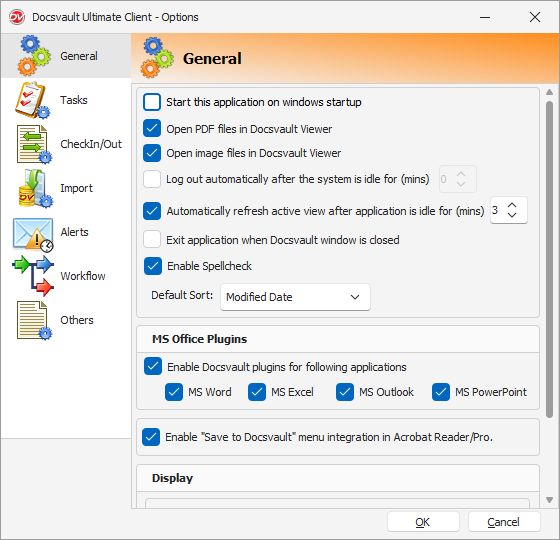Open the Default Sort dropdown
This screenshot has height=540, width=560.
(x=295, y=297)
